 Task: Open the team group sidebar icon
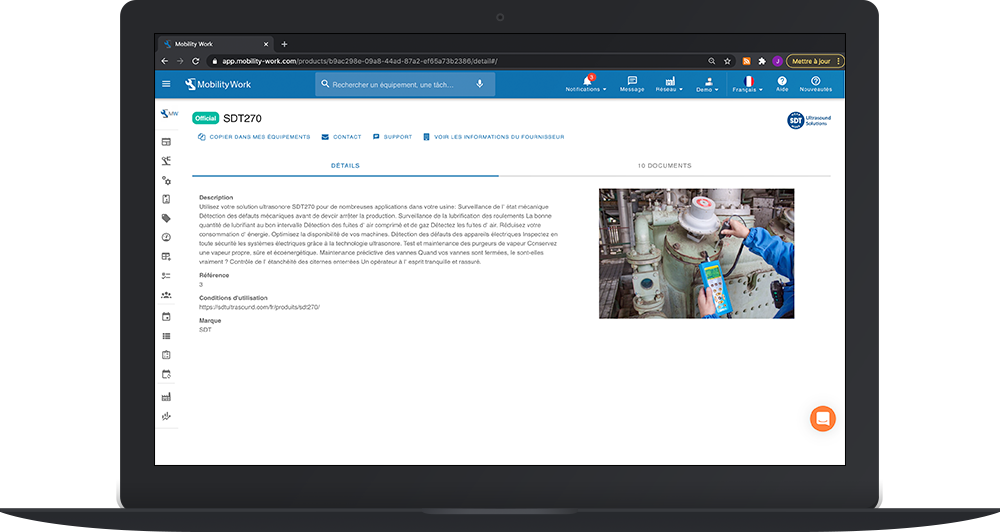coord(166,295)
